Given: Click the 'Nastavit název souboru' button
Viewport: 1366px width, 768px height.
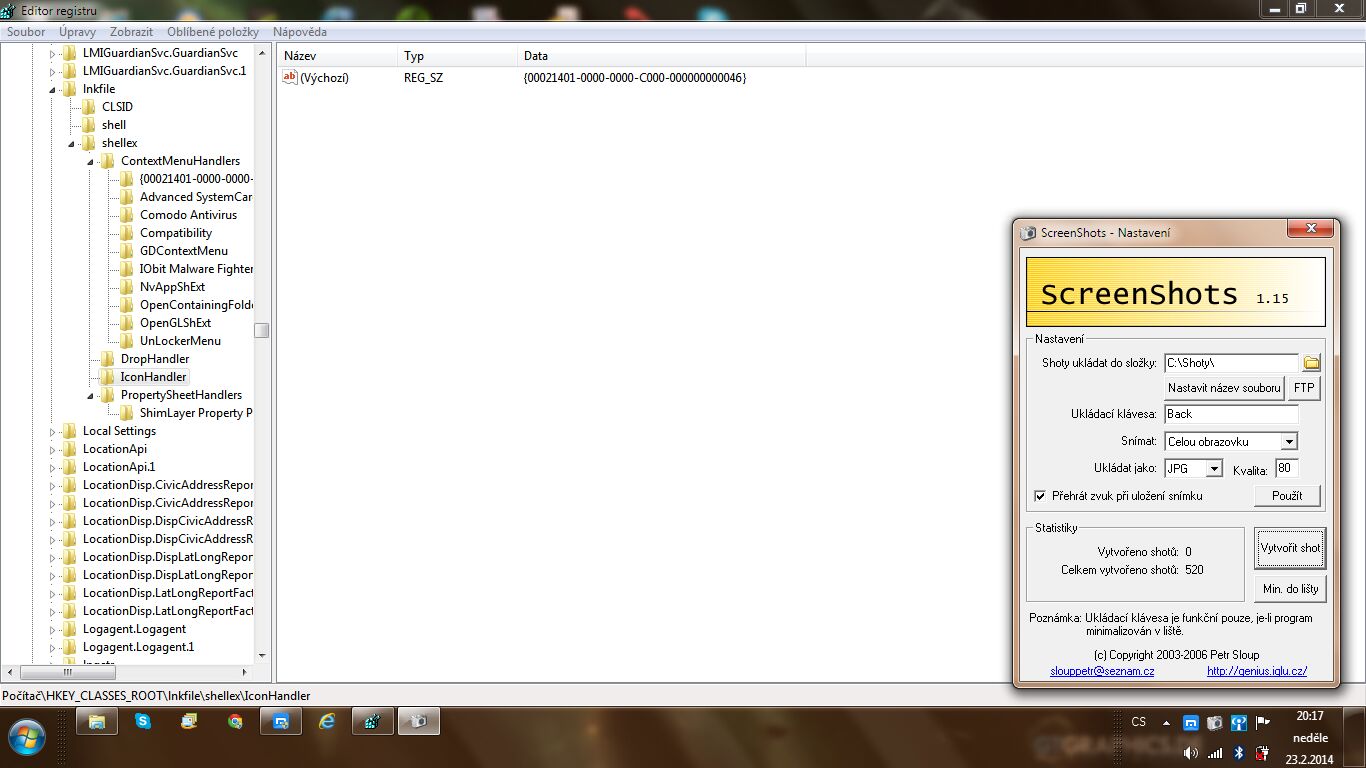Looking at the screenshot, I should click(x=1224, y=388).
